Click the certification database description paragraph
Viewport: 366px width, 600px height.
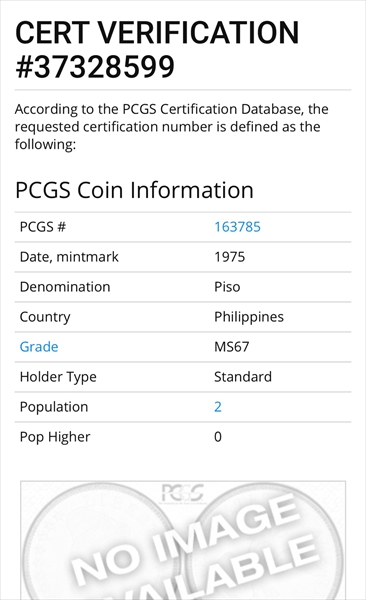tap(172, 127)
